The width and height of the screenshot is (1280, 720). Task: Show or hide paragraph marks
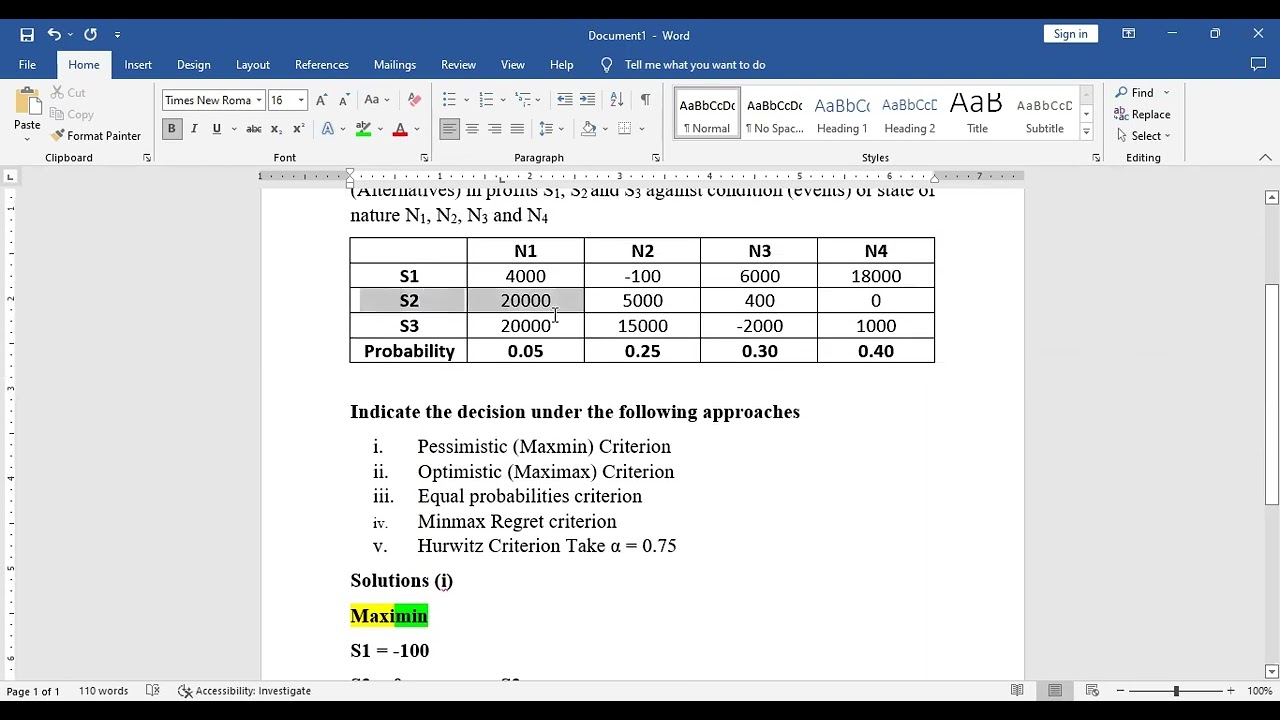click(x=645, y=100)
